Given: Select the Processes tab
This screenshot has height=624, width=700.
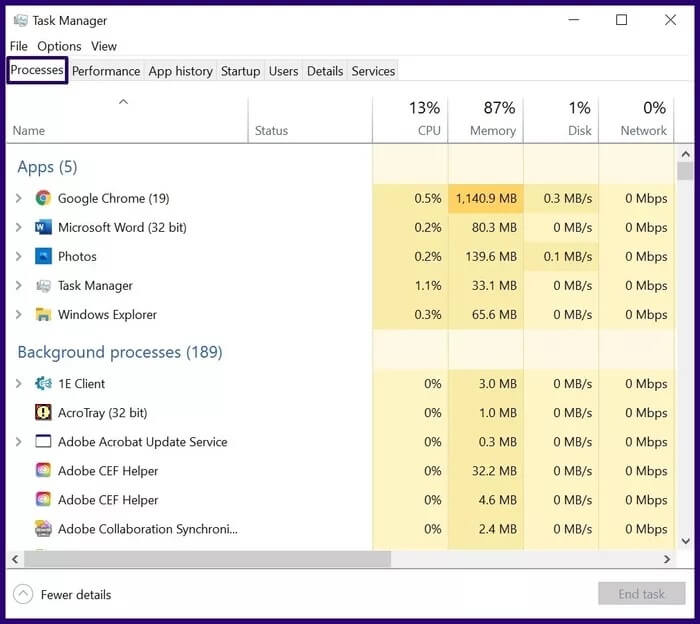Looking at the screenshot, I should [x=37, y=70].
